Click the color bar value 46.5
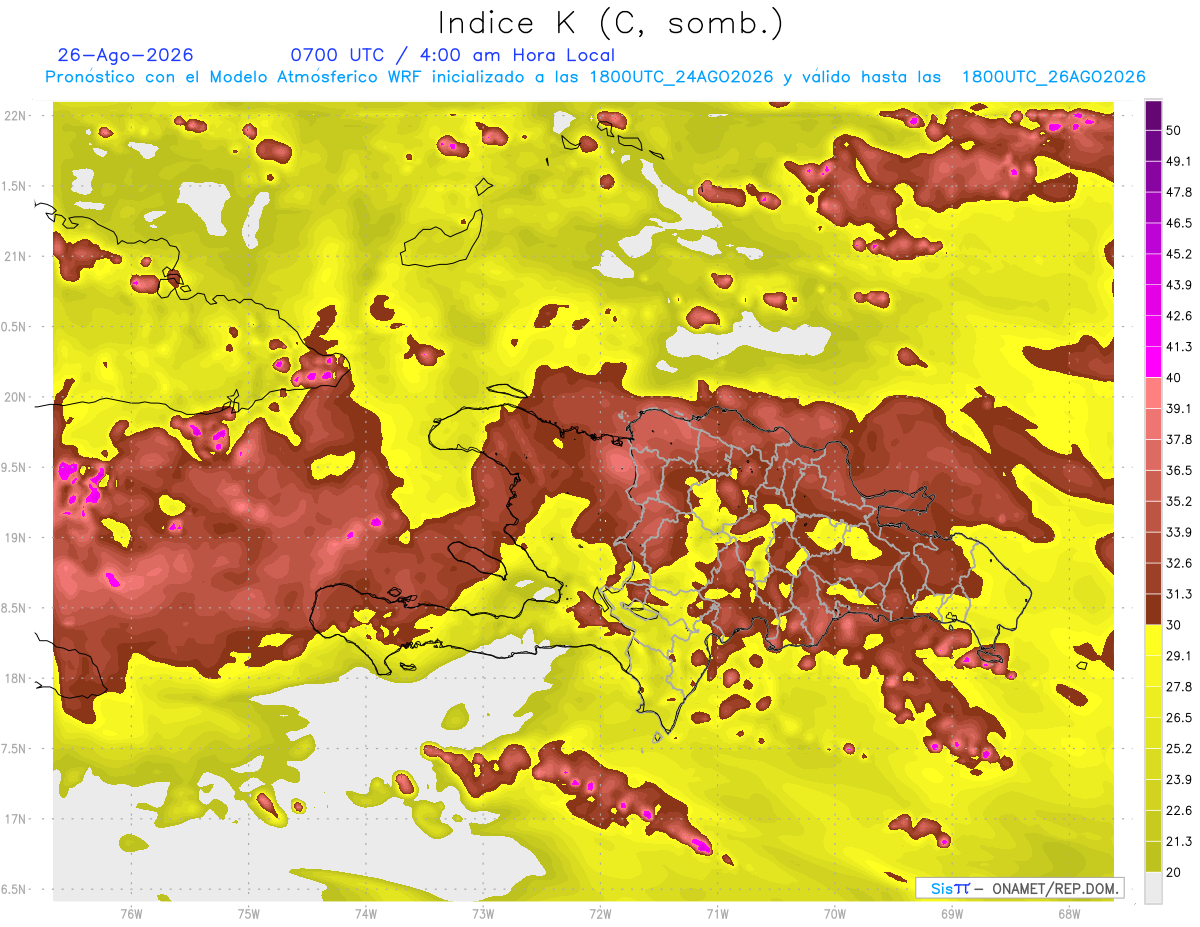The image size is (1200, 927). pos(1179,223)
